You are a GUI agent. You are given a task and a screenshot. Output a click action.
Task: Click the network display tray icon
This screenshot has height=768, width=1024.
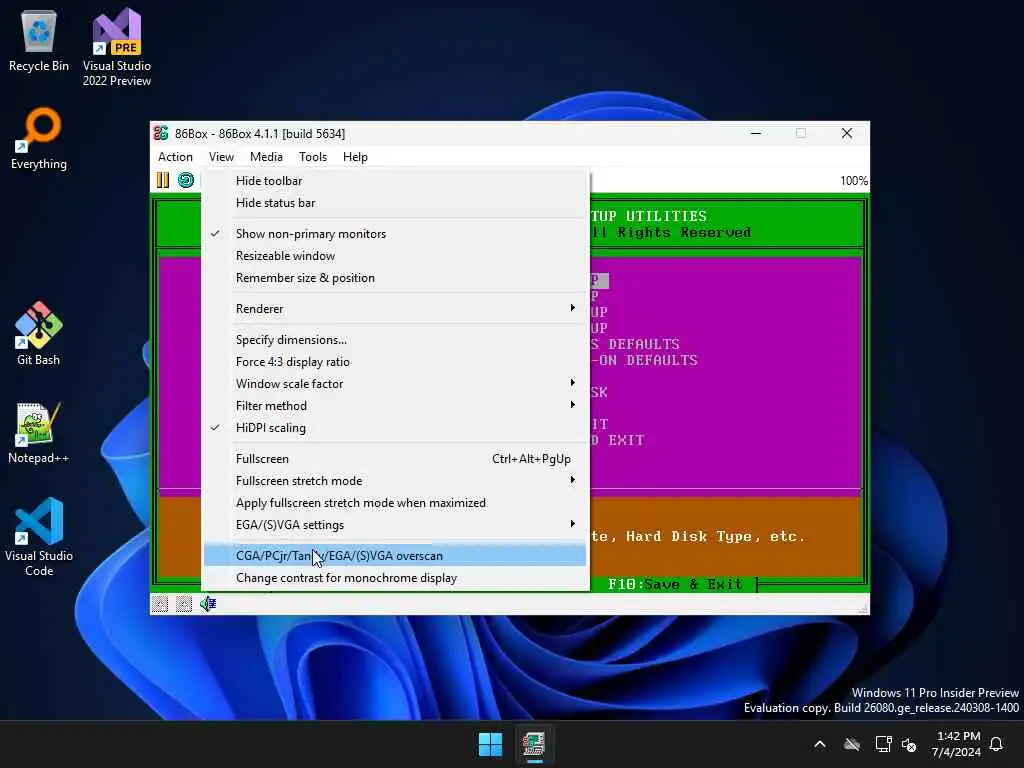coord(883,744)
